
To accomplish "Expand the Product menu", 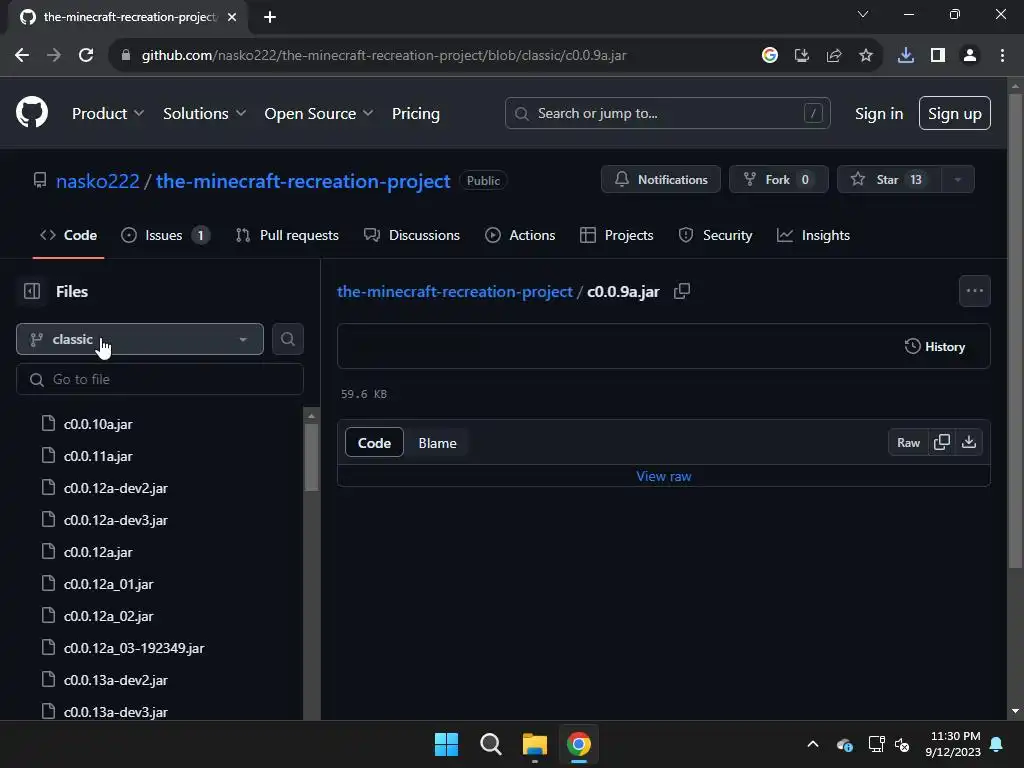I will (x=108, y=114).
